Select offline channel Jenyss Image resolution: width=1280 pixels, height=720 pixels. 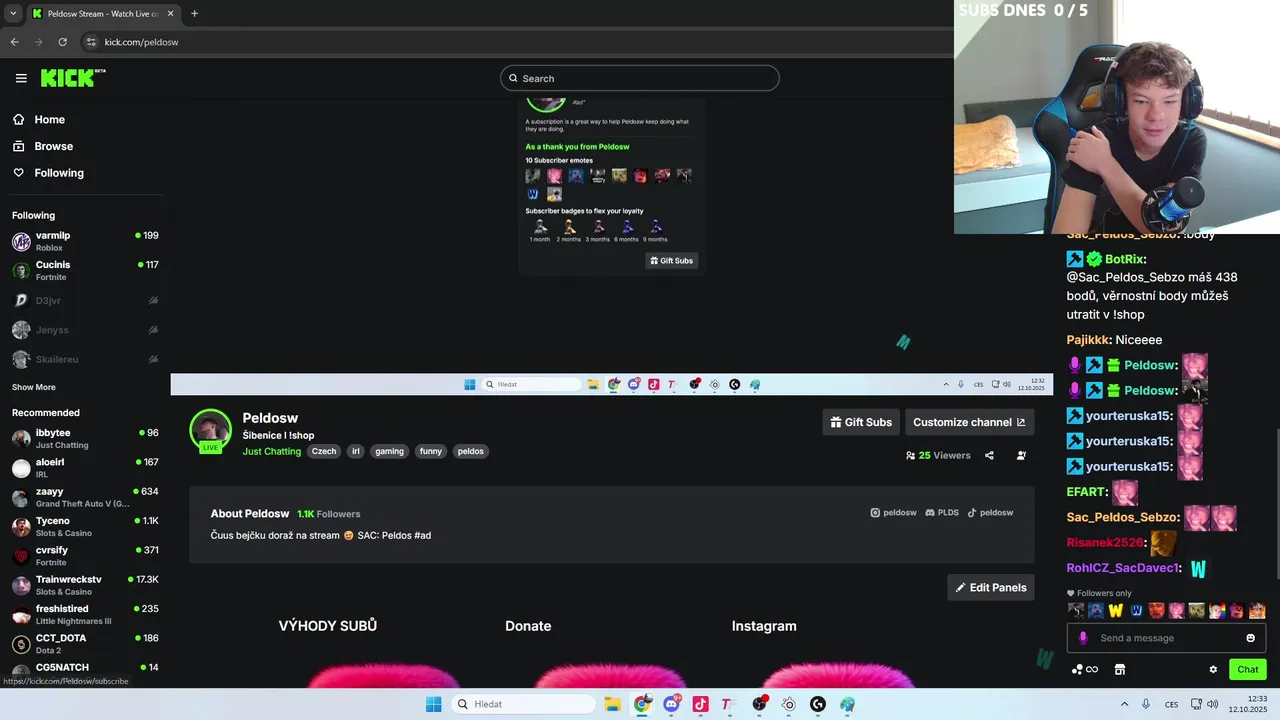point(85,329)
